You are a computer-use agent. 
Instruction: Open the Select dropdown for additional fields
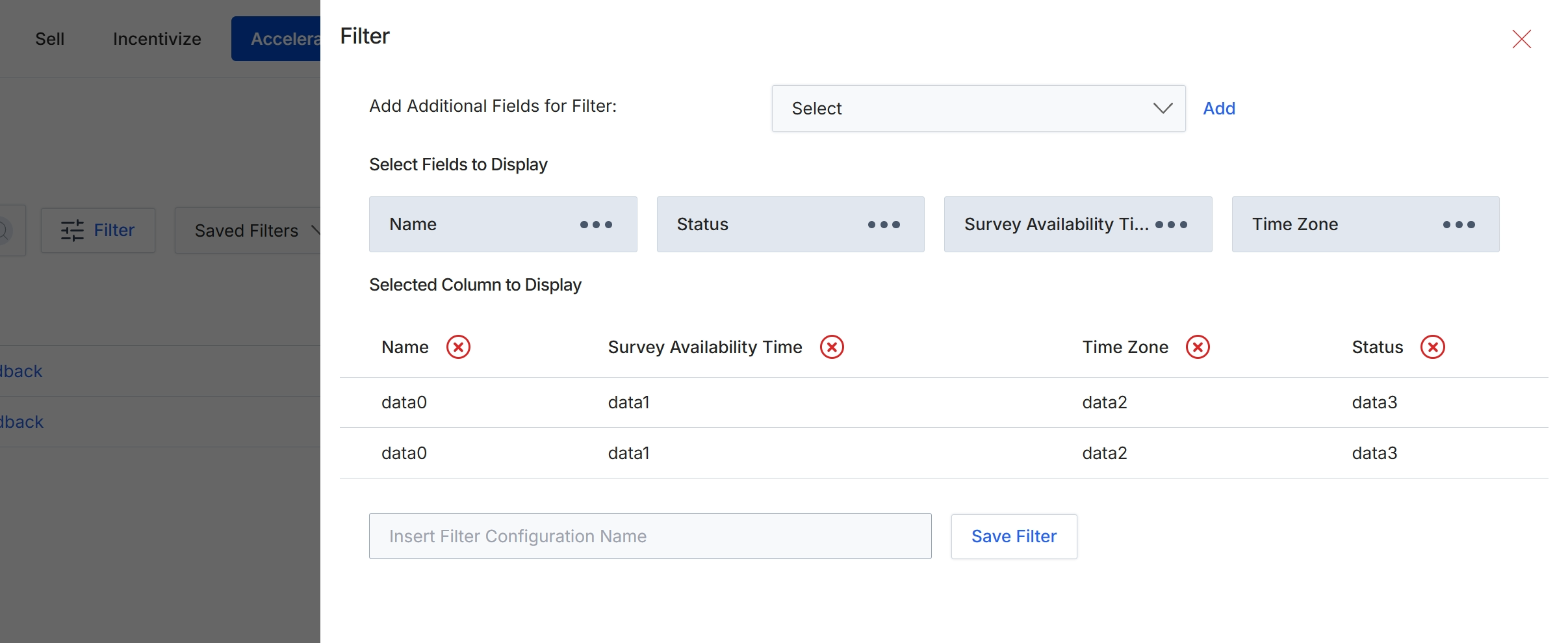[x=978, y=109]
